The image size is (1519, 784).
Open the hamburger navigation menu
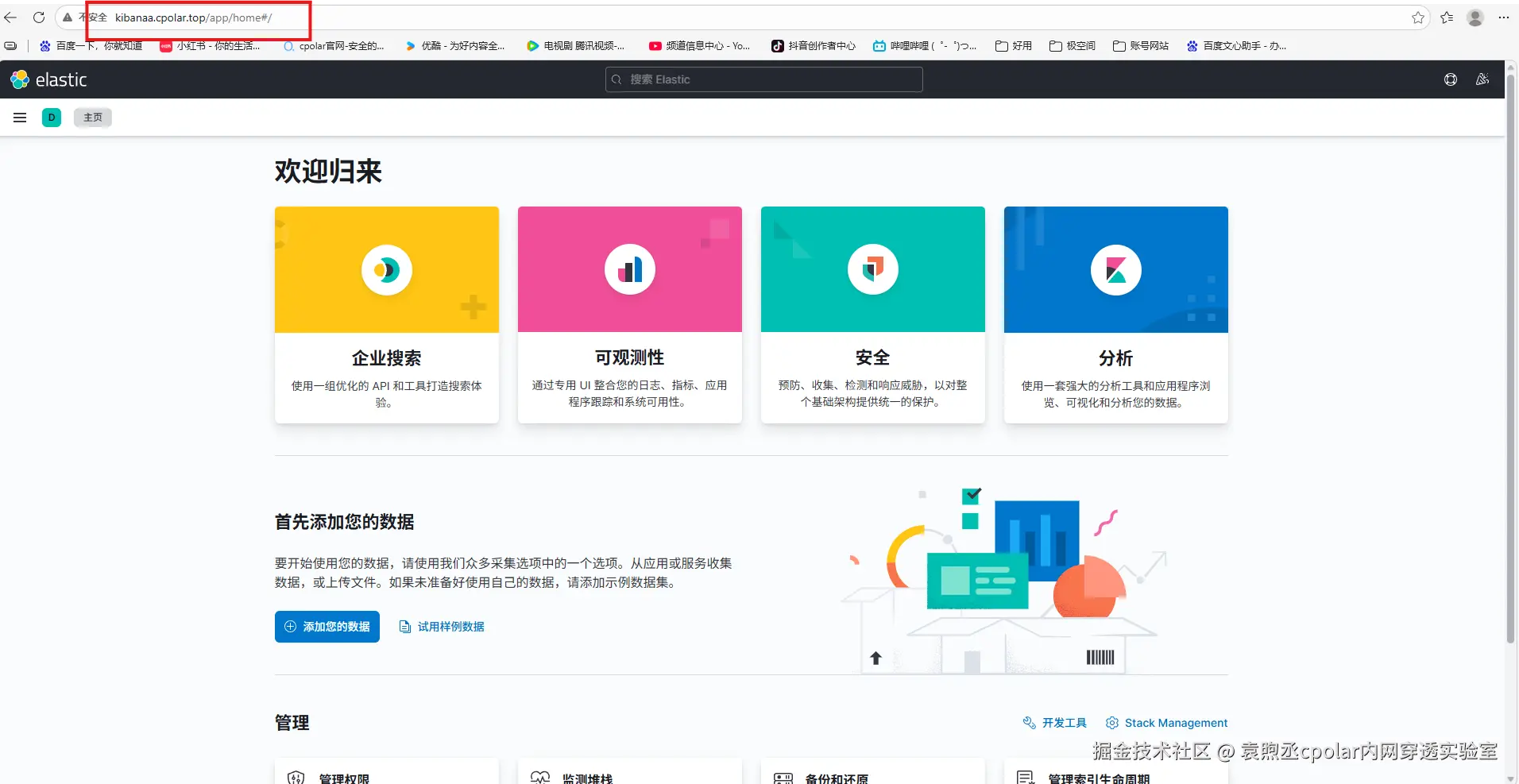click(20, 118)
